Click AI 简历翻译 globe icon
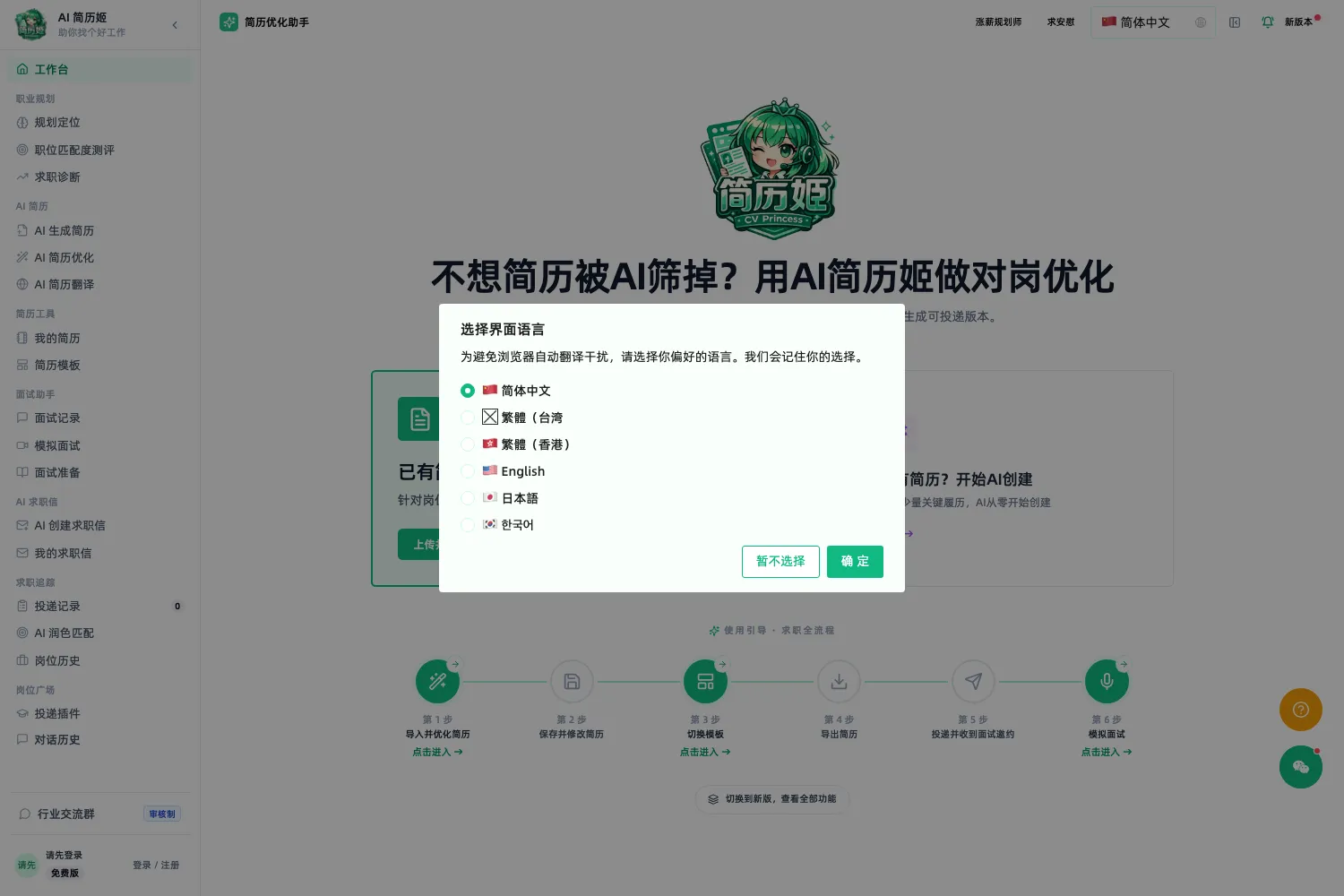This screenshot has width=1344, height=896. point(22,284)
